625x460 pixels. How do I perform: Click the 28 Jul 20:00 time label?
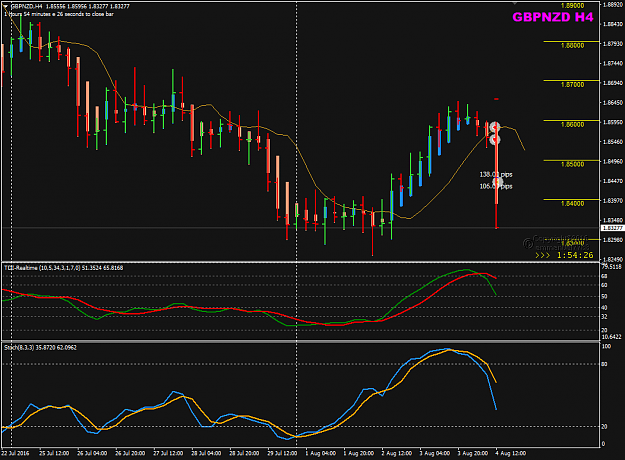[244, 453]
